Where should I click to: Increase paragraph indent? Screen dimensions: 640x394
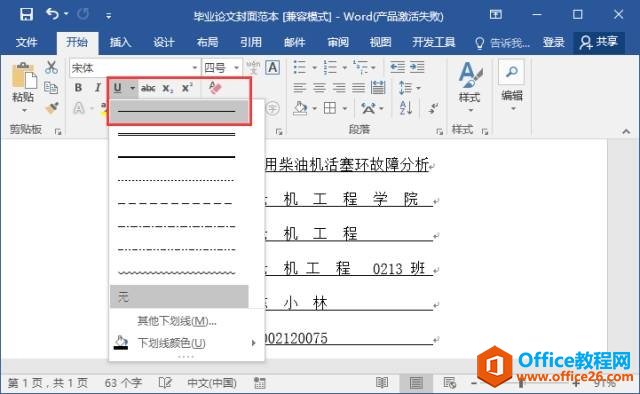[x=417, y=67]
